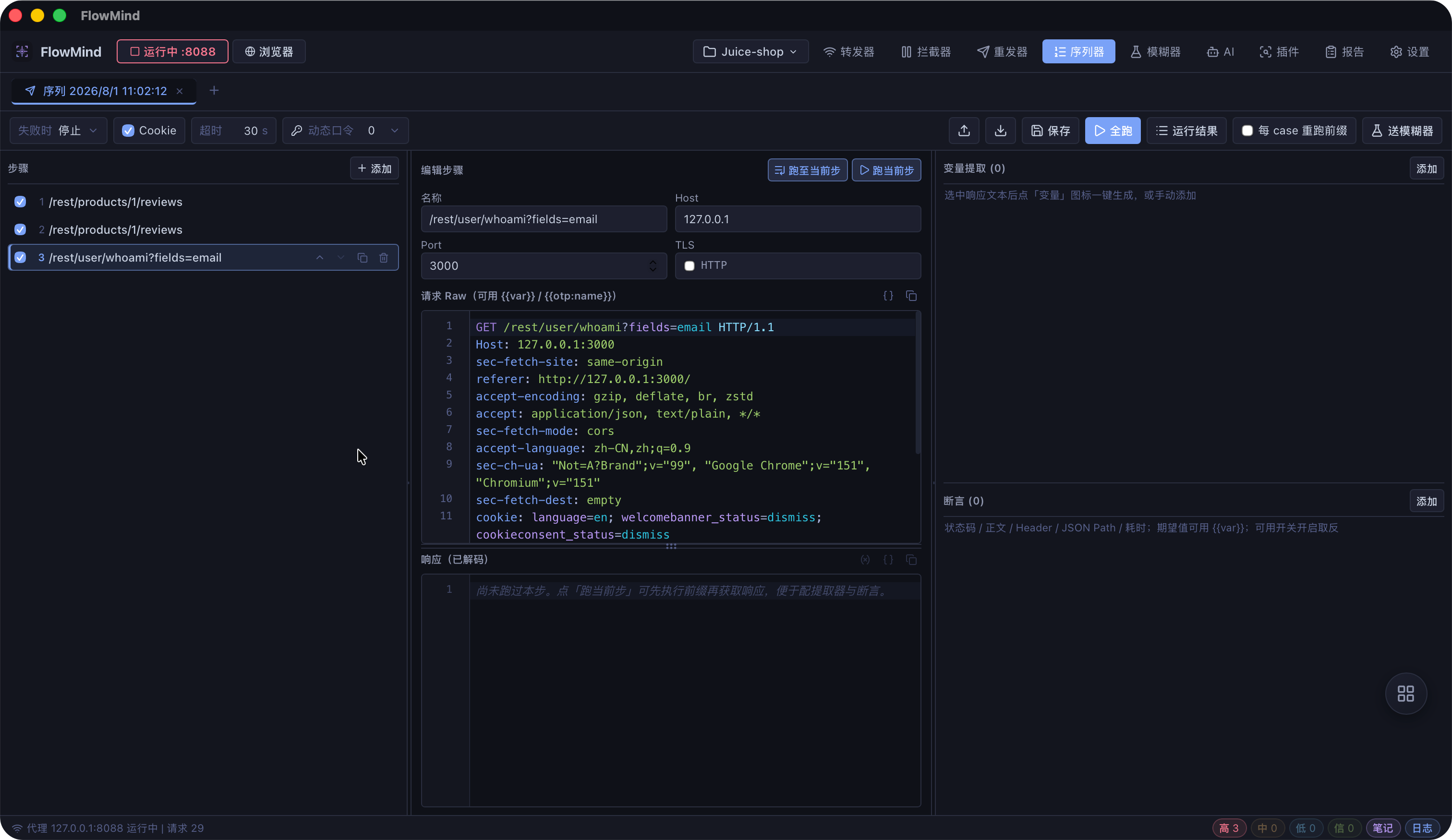This screenshot has height=840, width=1452.
Task: Open the 失败时 停止 dropdown
Action: point(58,131)
